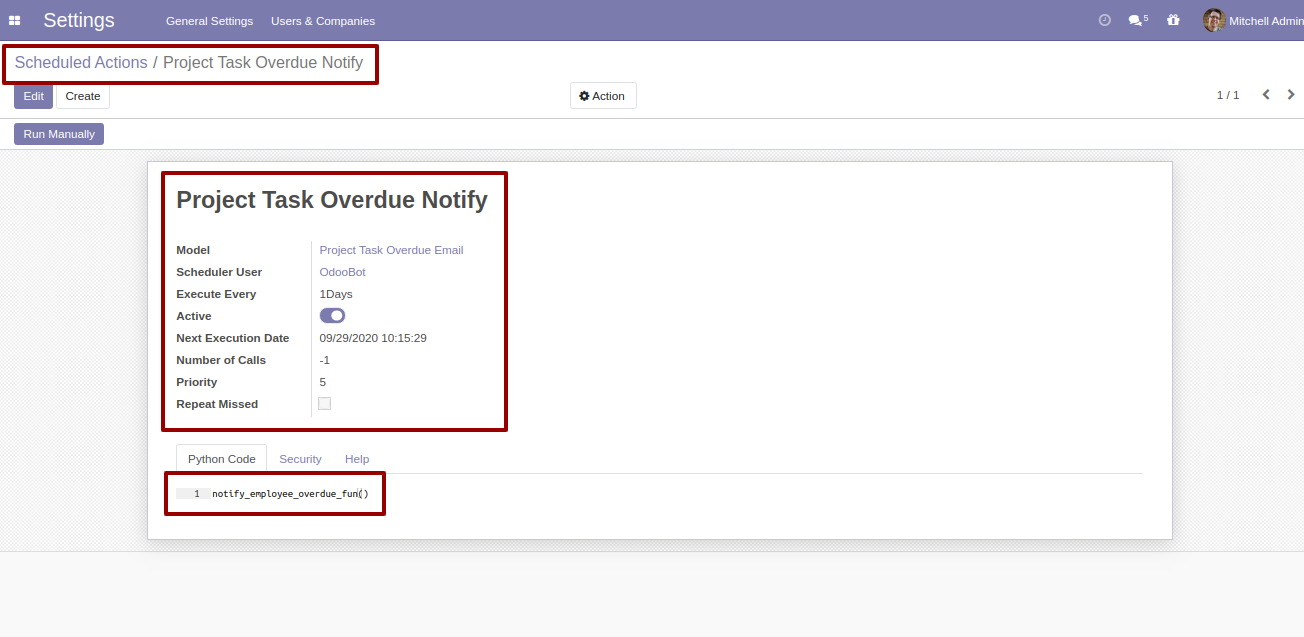This screenshot has width=1304, height=637.
Task: Click Mitchell Admin avatar picture
Action: point(1213,20)
